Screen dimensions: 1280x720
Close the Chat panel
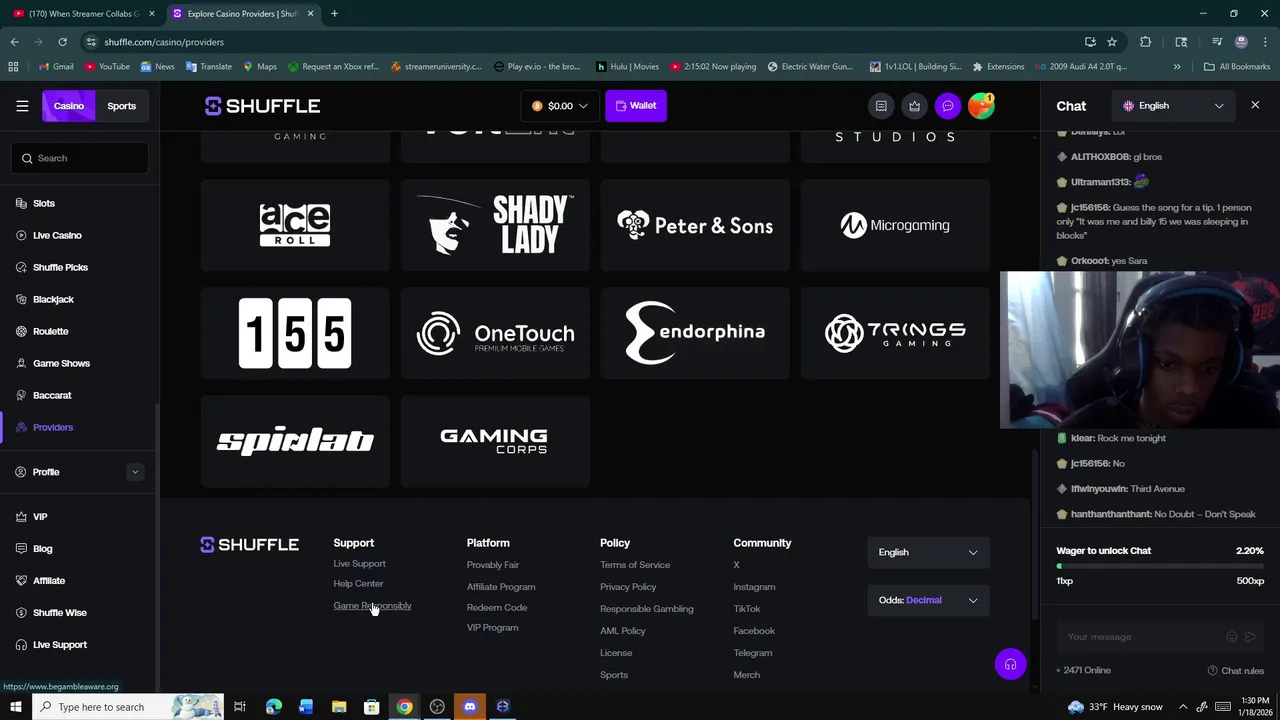tap(1255, 105)
